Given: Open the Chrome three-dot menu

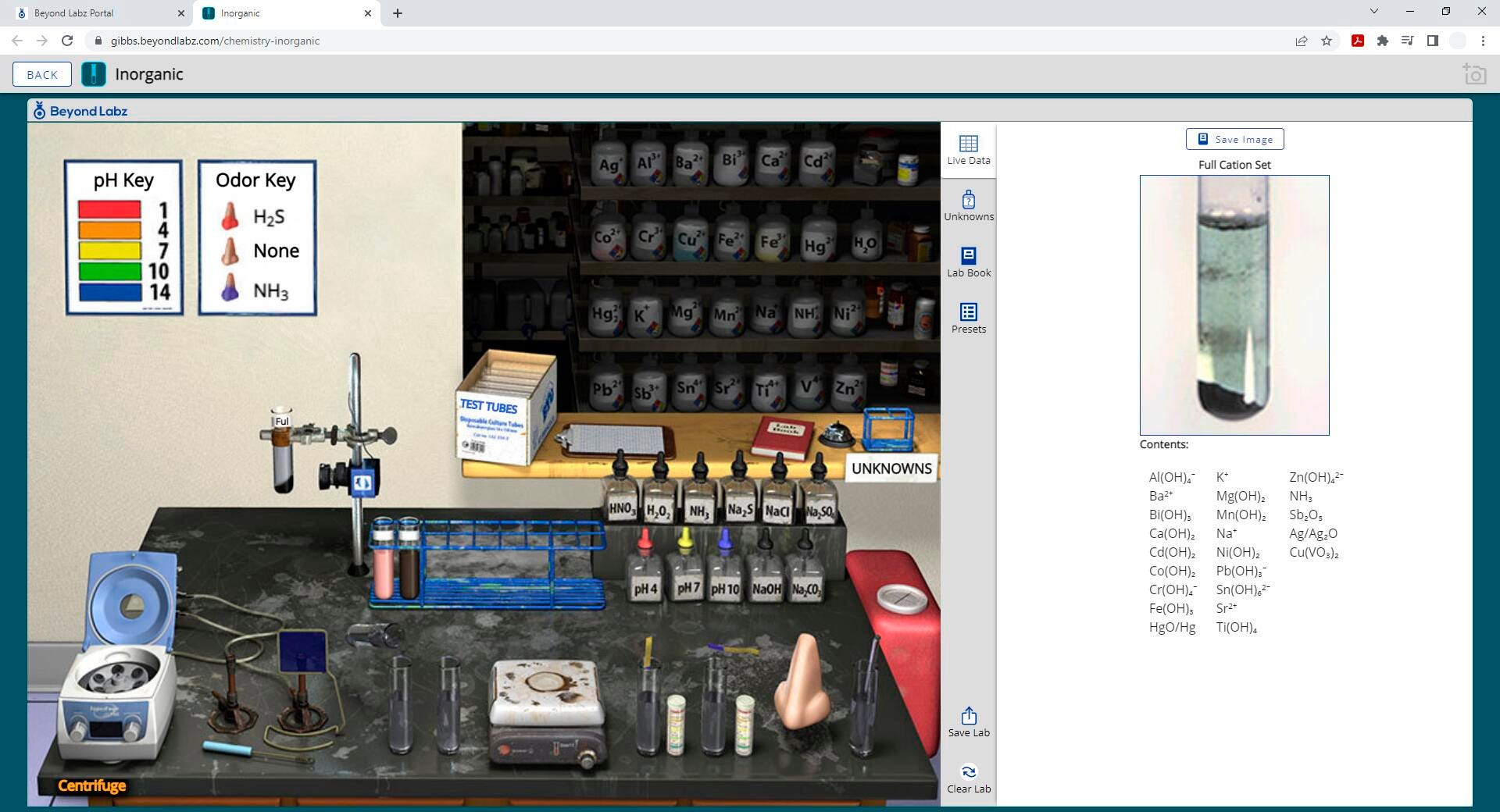Looking at the screenshot, I should pyautogui.click(x=1482, y=41).
